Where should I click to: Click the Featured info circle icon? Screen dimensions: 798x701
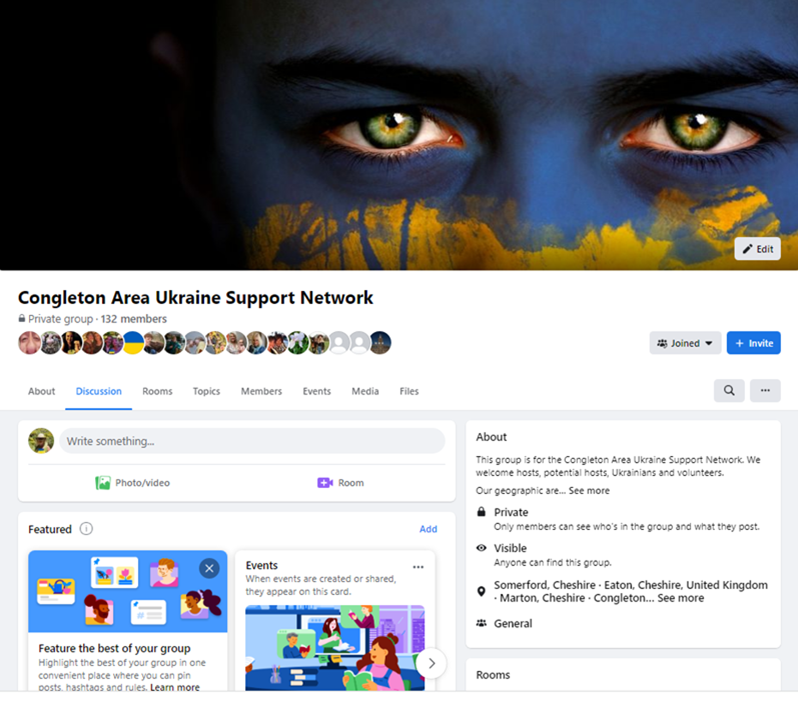[x=86, y=529]
